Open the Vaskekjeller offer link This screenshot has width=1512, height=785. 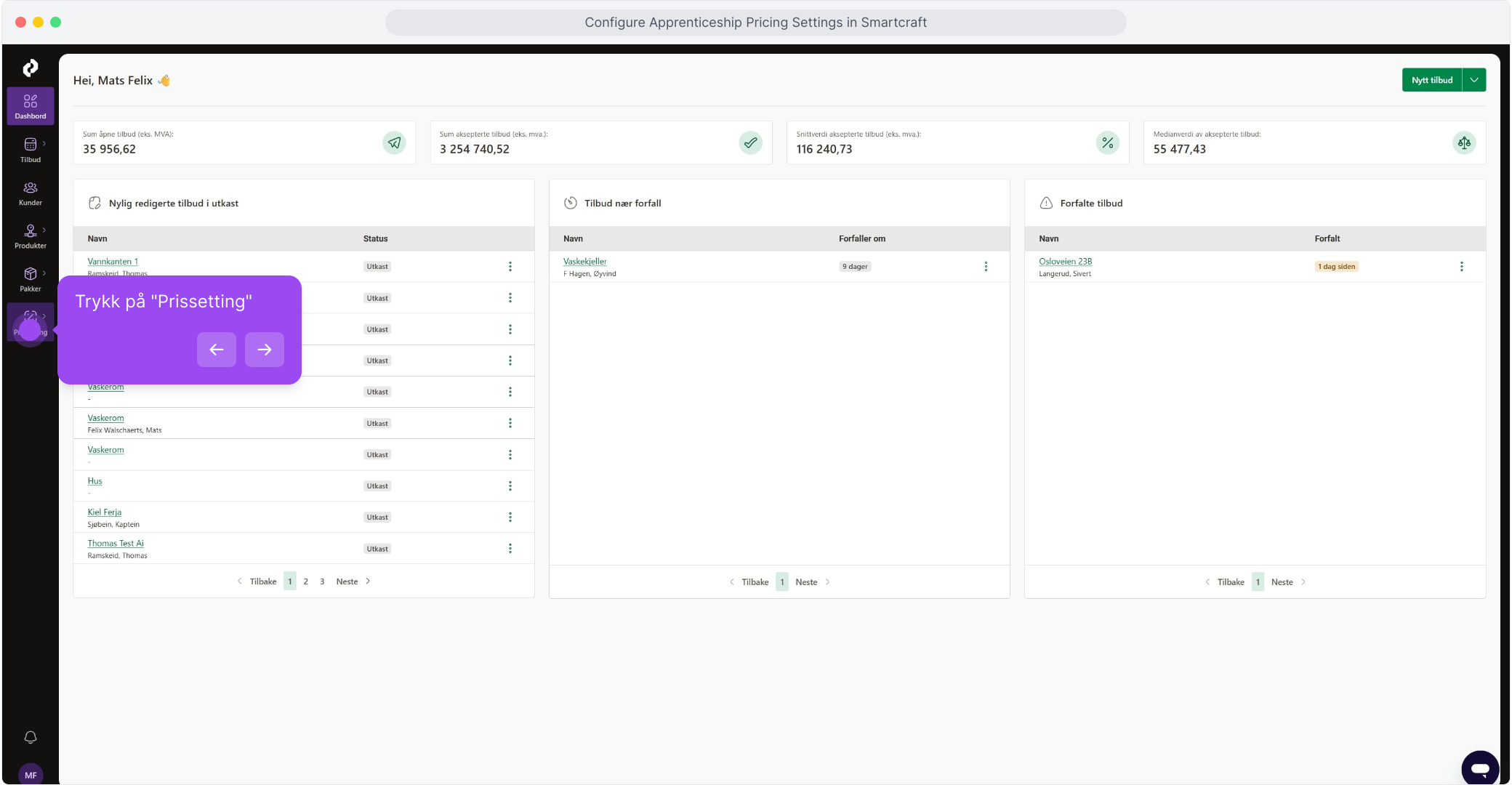[x=584, y=262]
